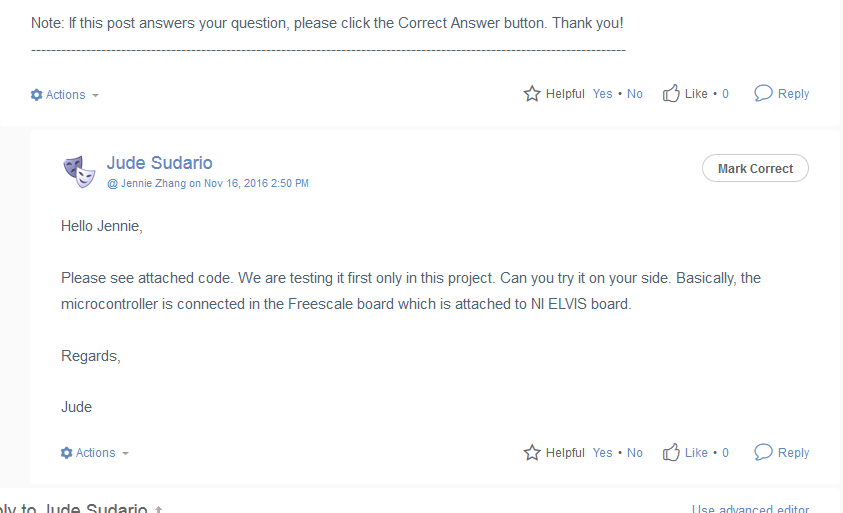Click speech bubble Reply icon in top post
This screenshot has height=513, width=843.
click(763, 93)
